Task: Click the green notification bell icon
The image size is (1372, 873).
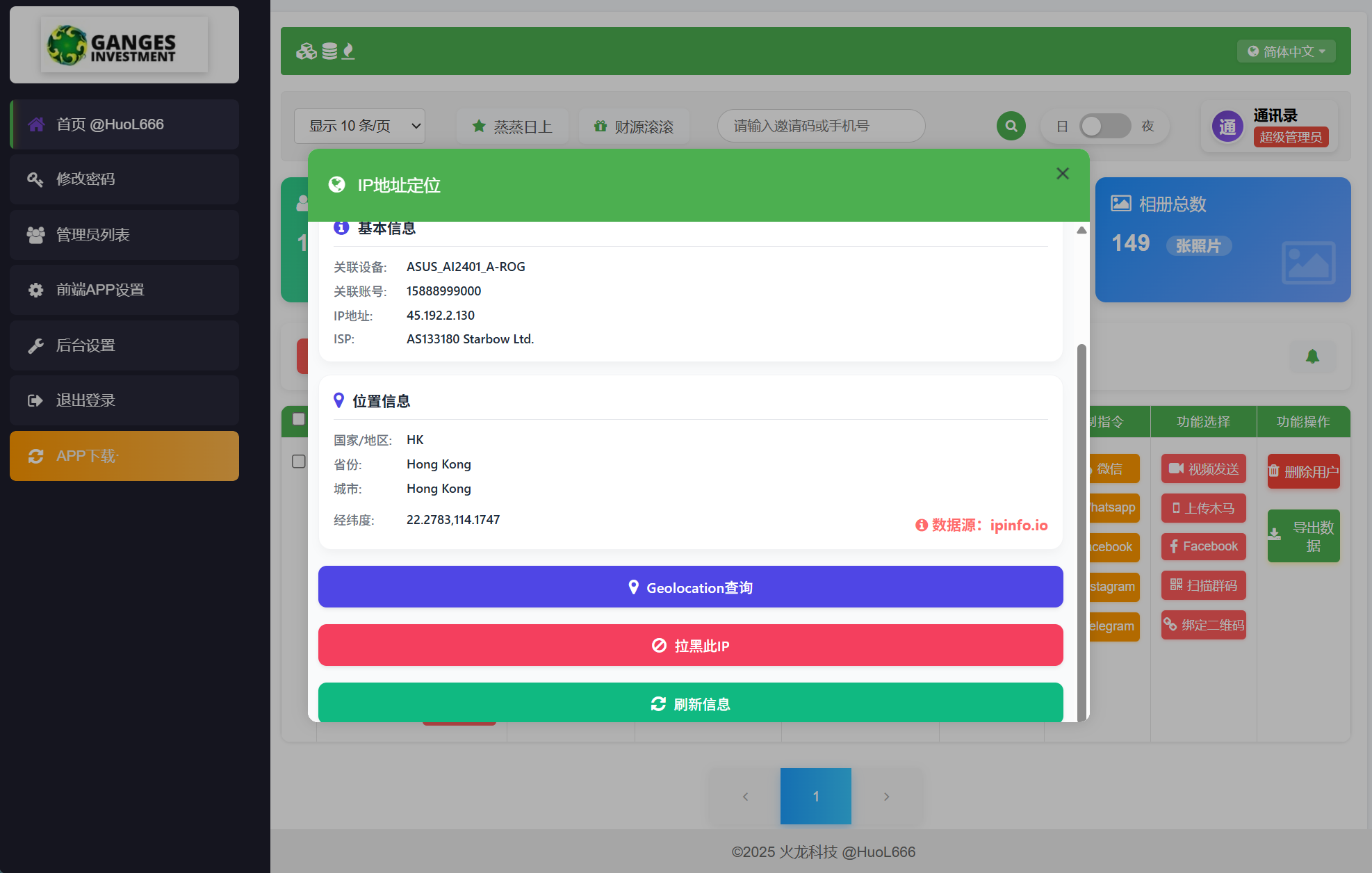Action: (x=1312, y=357)
